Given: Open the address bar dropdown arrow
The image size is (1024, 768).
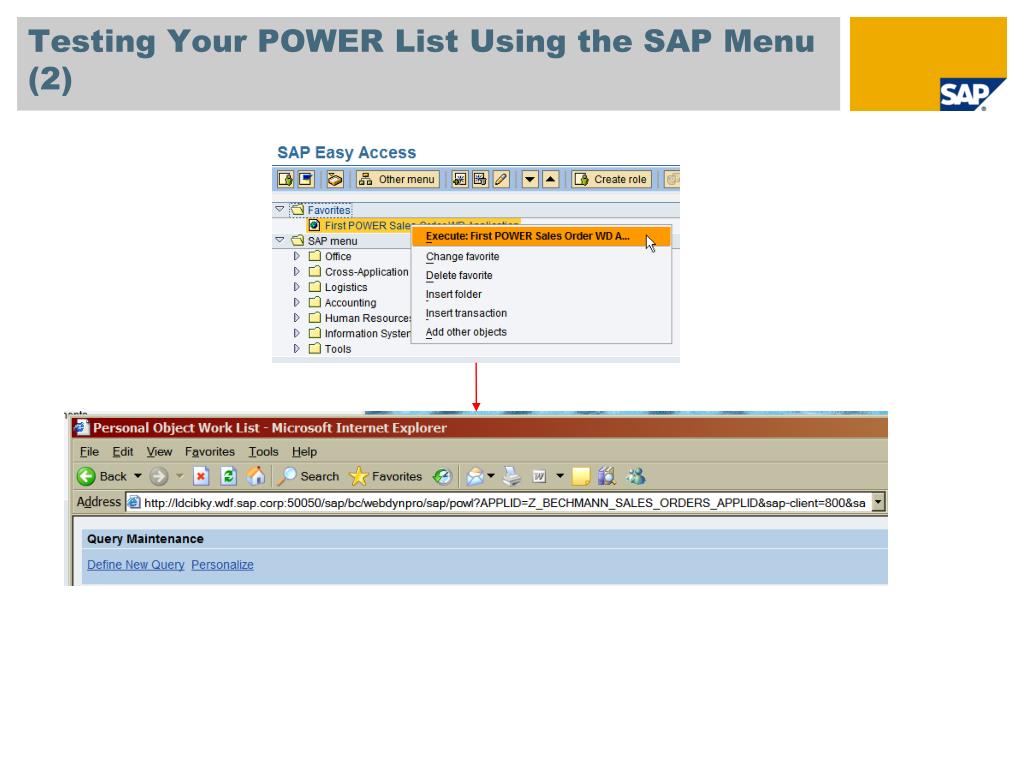Looking at the screenshot, I should [878, 502].
